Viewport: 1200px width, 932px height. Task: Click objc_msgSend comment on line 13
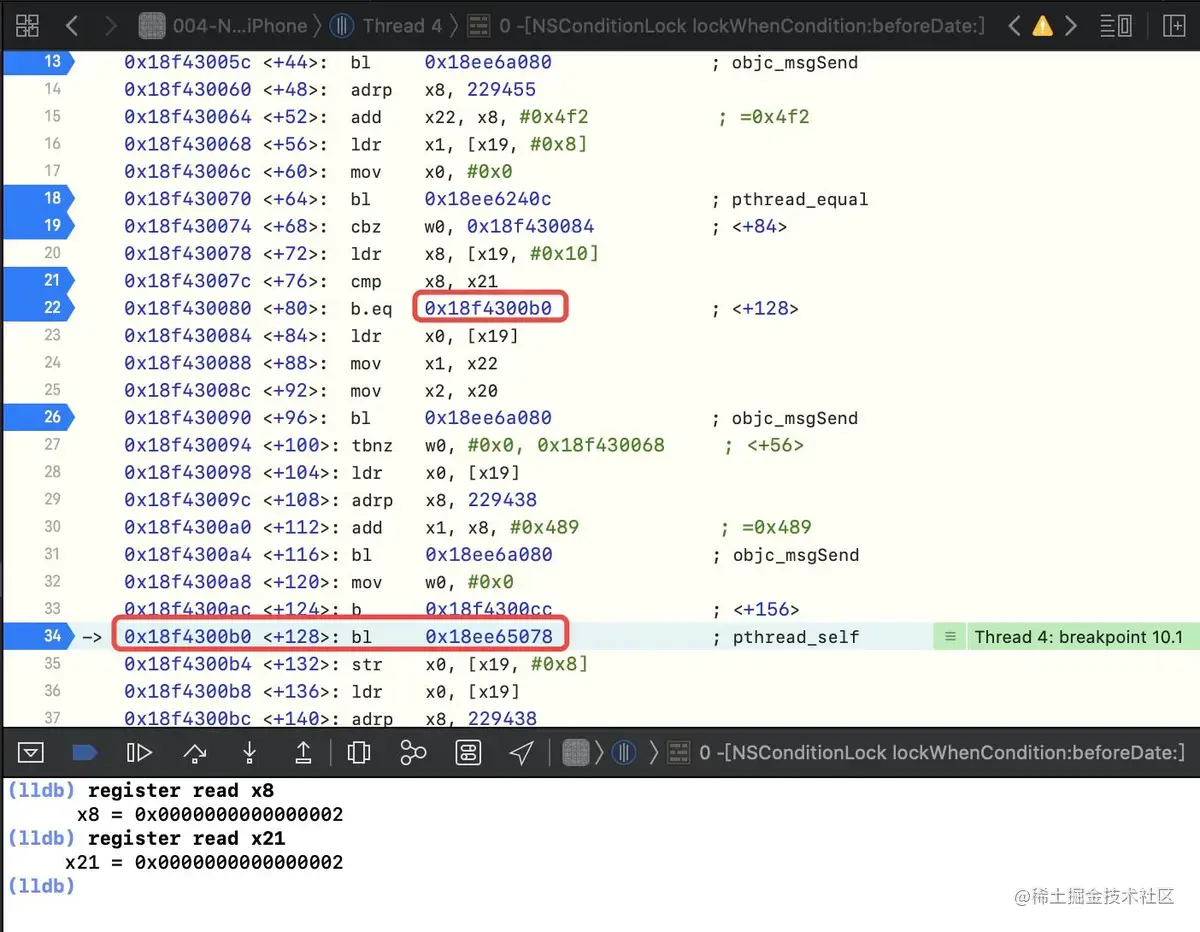785,63
